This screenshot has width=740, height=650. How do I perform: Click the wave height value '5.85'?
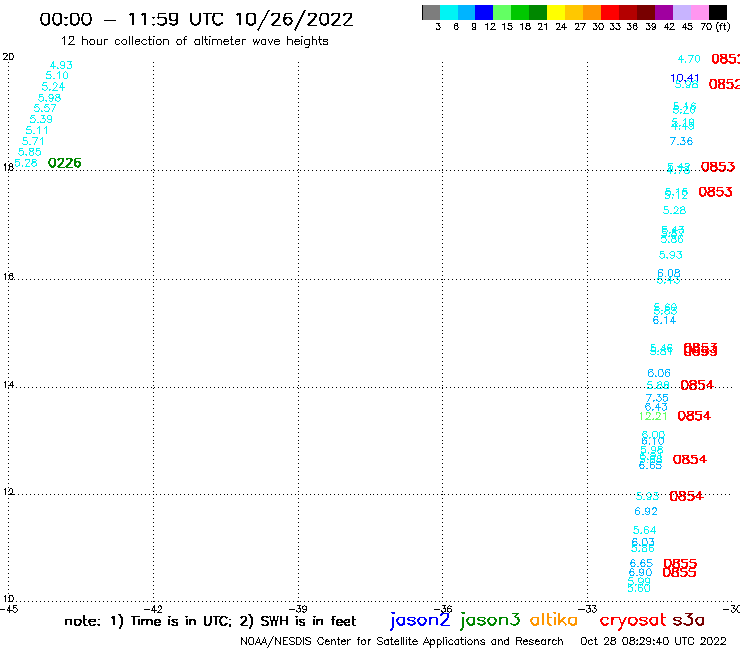tap(30, 152)
